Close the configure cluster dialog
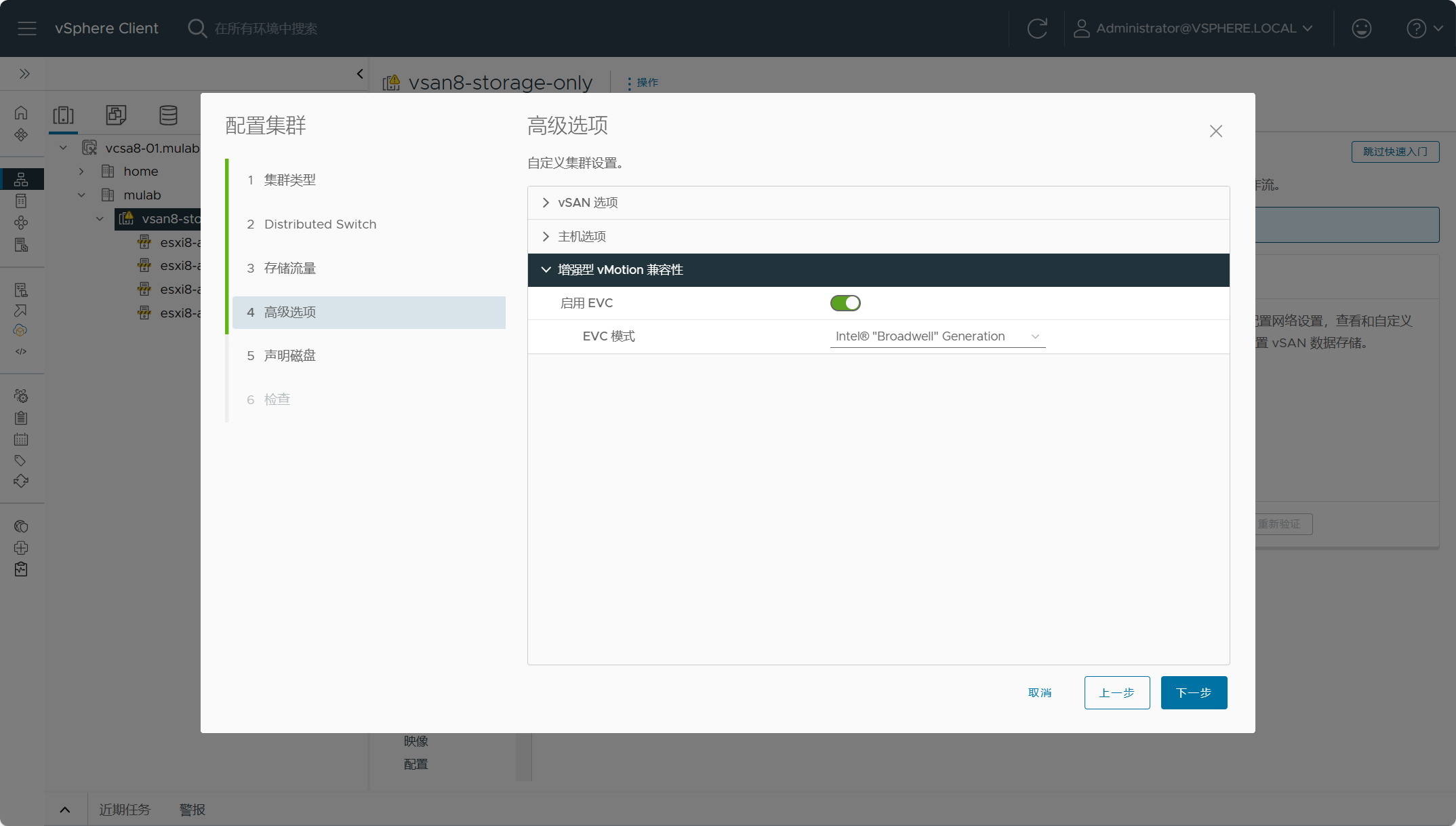 tap(1216, 131)
